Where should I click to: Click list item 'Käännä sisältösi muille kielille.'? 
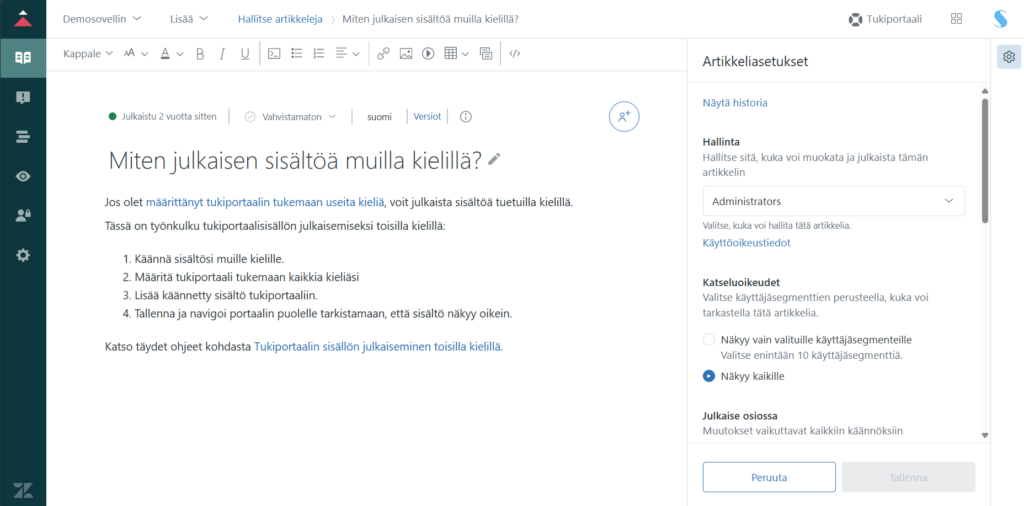tap(209, 258)
